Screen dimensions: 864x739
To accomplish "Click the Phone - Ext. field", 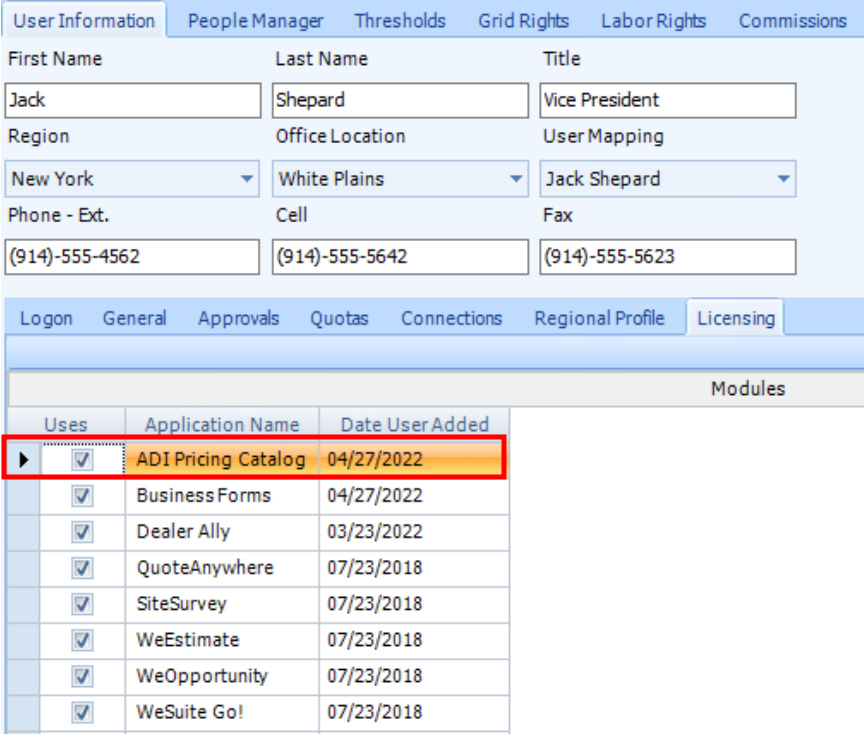I will click(x=132, y=257).
